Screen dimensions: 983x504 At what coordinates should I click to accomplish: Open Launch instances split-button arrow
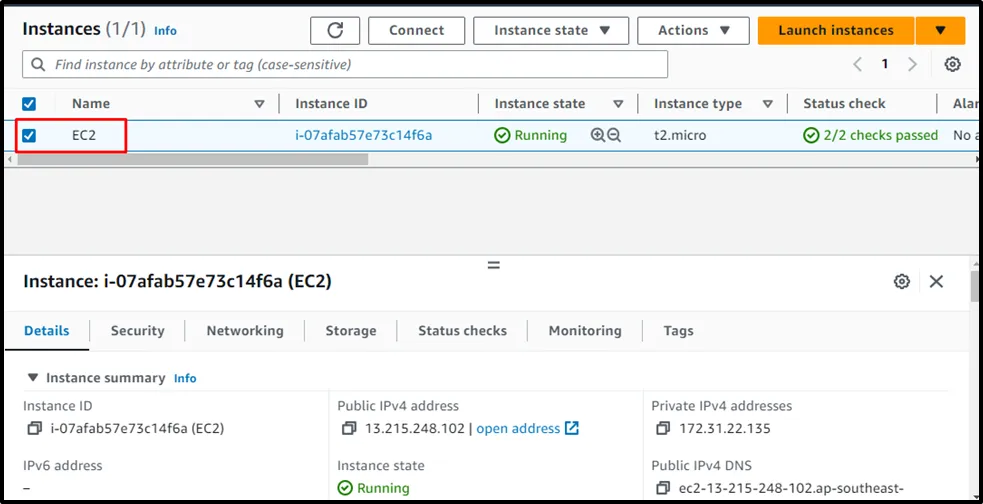[940, 30]
